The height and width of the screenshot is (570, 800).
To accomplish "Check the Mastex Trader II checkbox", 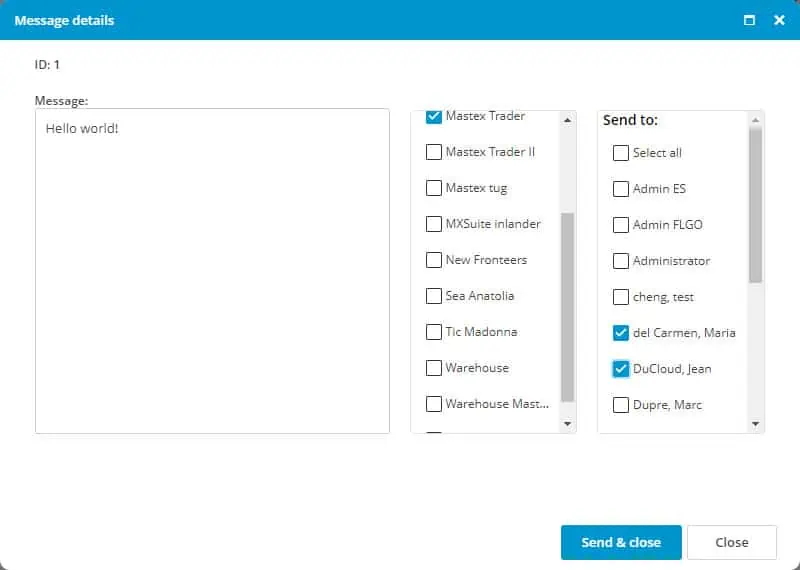I will pyautogui.click(x=434, y=152).
